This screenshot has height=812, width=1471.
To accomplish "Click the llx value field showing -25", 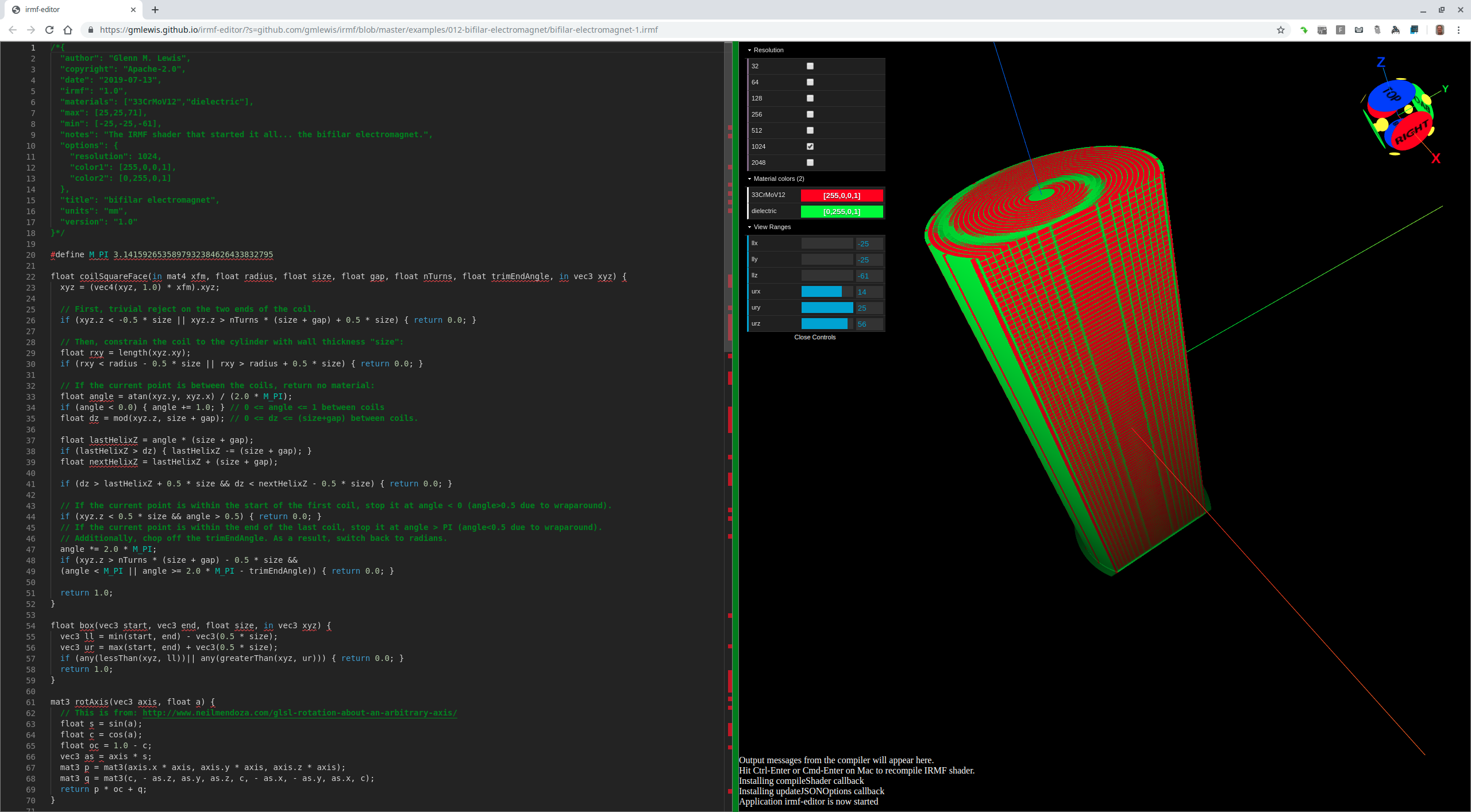I will tap(869, 243).
